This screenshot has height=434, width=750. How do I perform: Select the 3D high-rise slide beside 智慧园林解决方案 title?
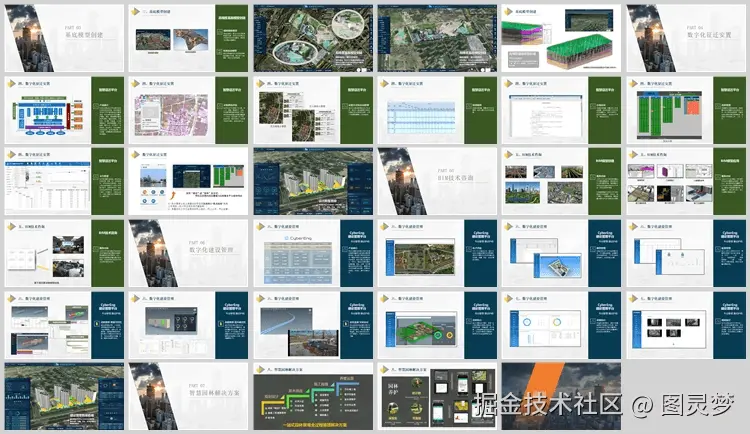(64, 396)
